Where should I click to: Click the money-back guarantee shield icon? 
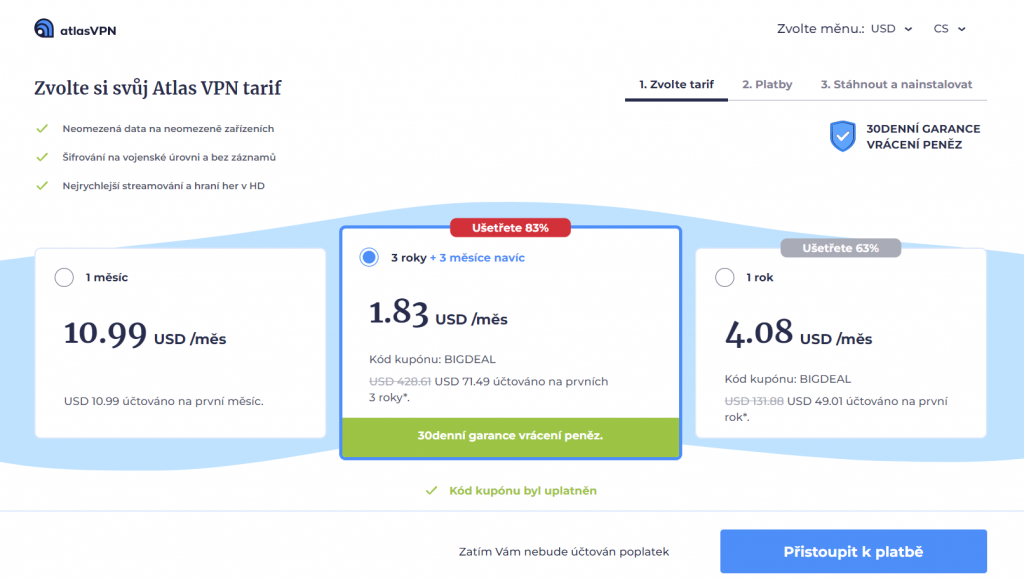coord(842,136)
